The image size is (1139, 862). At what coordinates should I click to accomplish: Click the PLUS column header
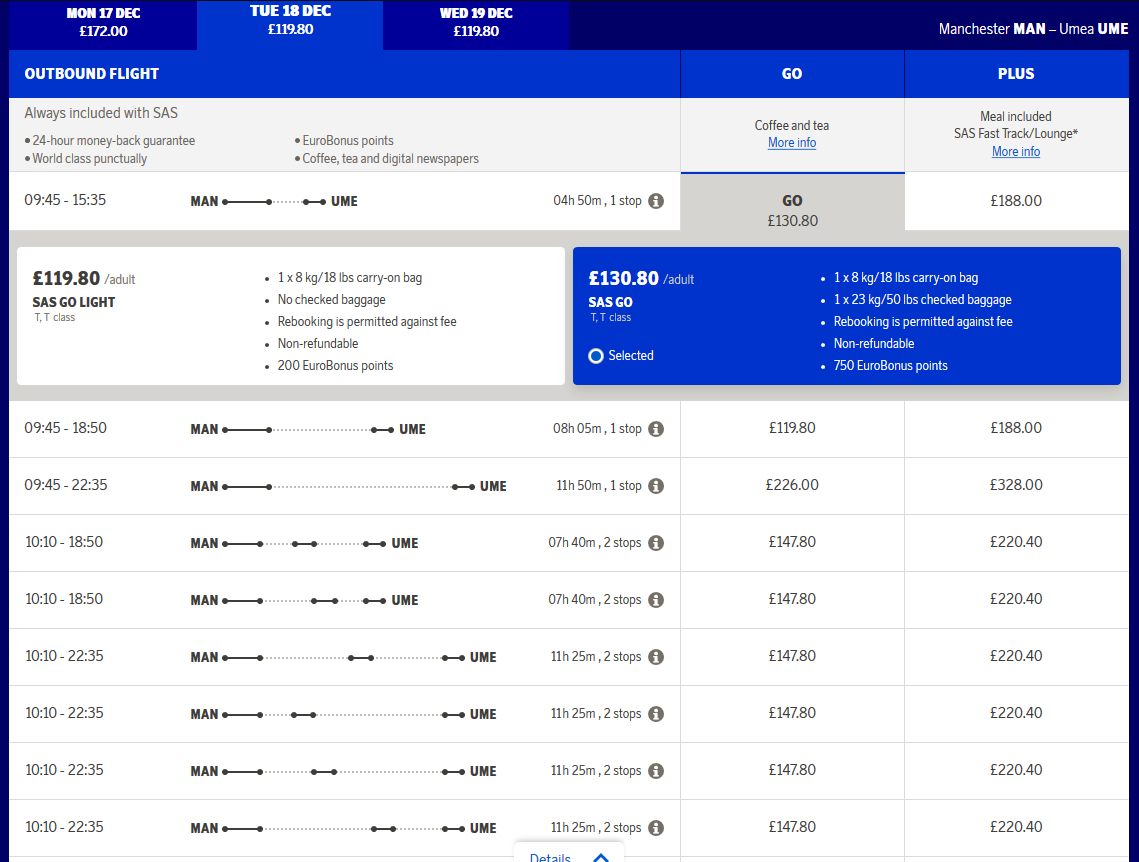[x=1016, y=73]
